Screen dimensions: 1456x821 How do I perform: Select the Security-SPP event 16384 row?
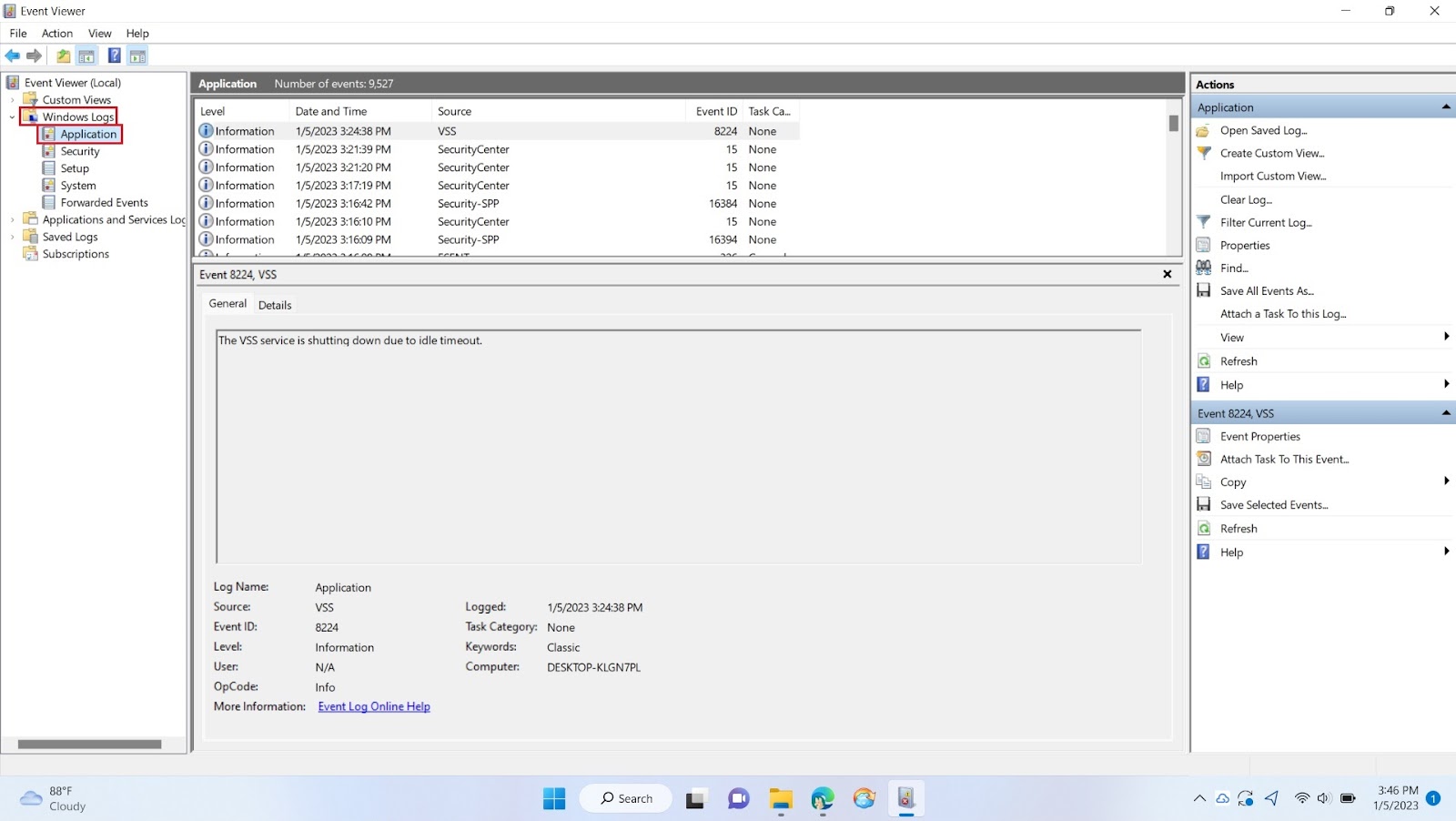(x=498, y=204)
